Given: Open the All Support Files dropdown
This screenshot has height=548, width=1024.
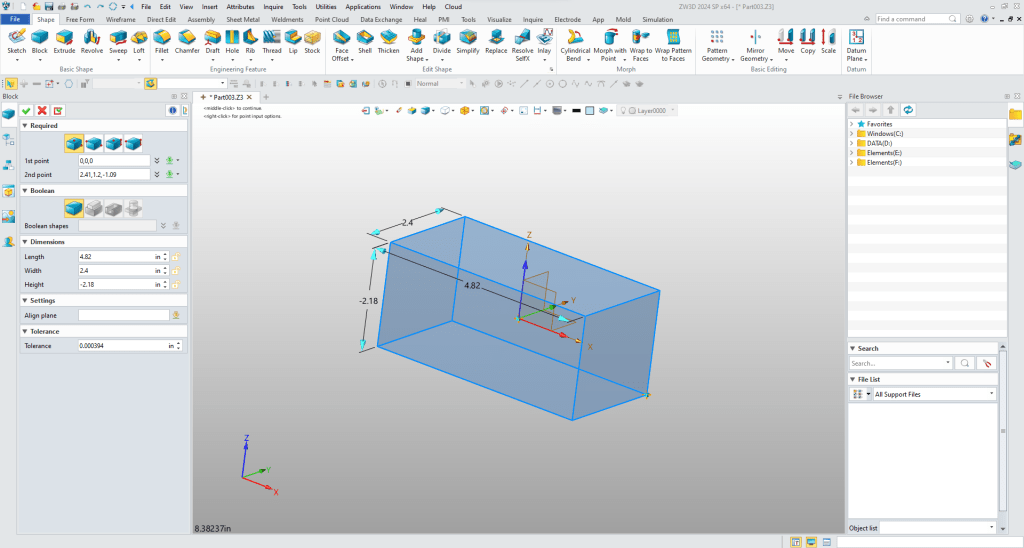Looking at the screenshot, I should [933, 394].
